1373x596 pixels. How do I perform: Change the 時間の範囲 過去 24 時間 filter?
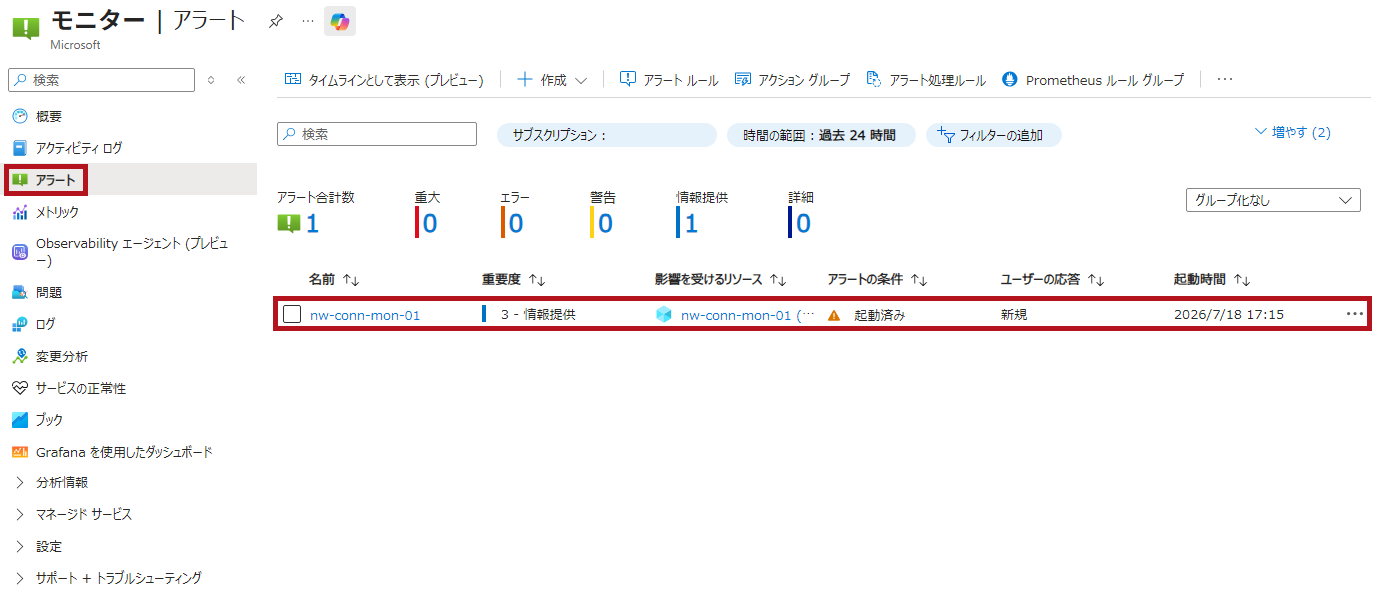[x=821, y=135]
